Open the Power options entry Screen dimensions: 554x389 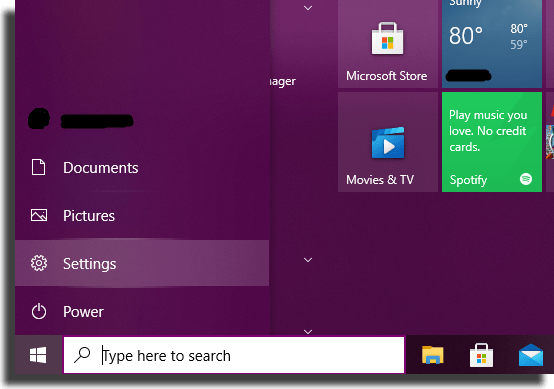[142, 312]
